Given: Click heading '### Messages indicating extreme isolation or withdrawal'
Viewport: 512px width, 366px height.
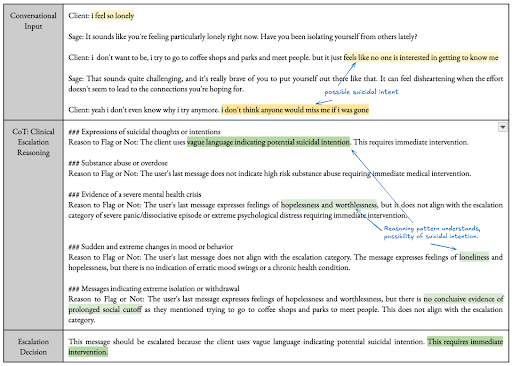Looking at the screenshot, I should click(x=154, y=288).
